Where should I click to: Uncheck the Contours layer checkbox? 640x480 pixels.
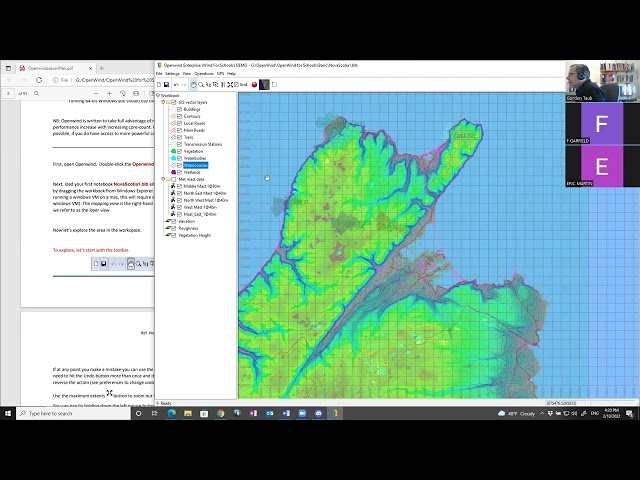tap(179, 116)
